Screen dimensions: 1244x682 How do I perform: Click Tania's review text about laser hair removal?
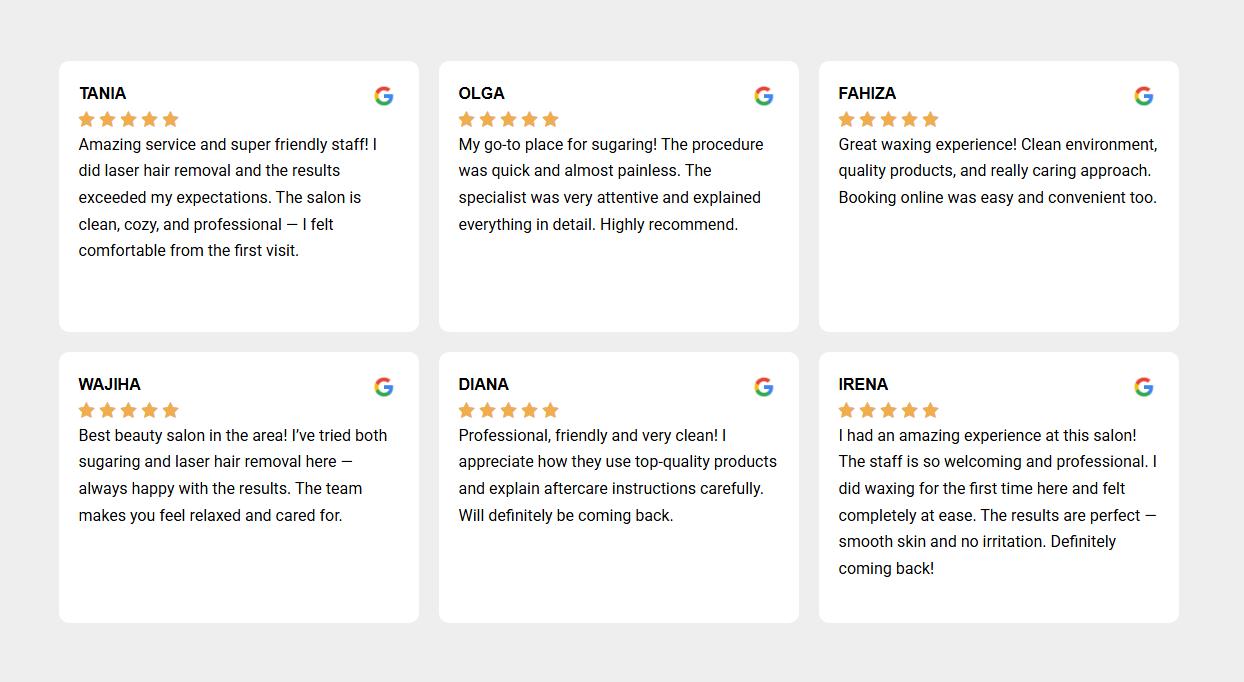(x=228, y=197)
